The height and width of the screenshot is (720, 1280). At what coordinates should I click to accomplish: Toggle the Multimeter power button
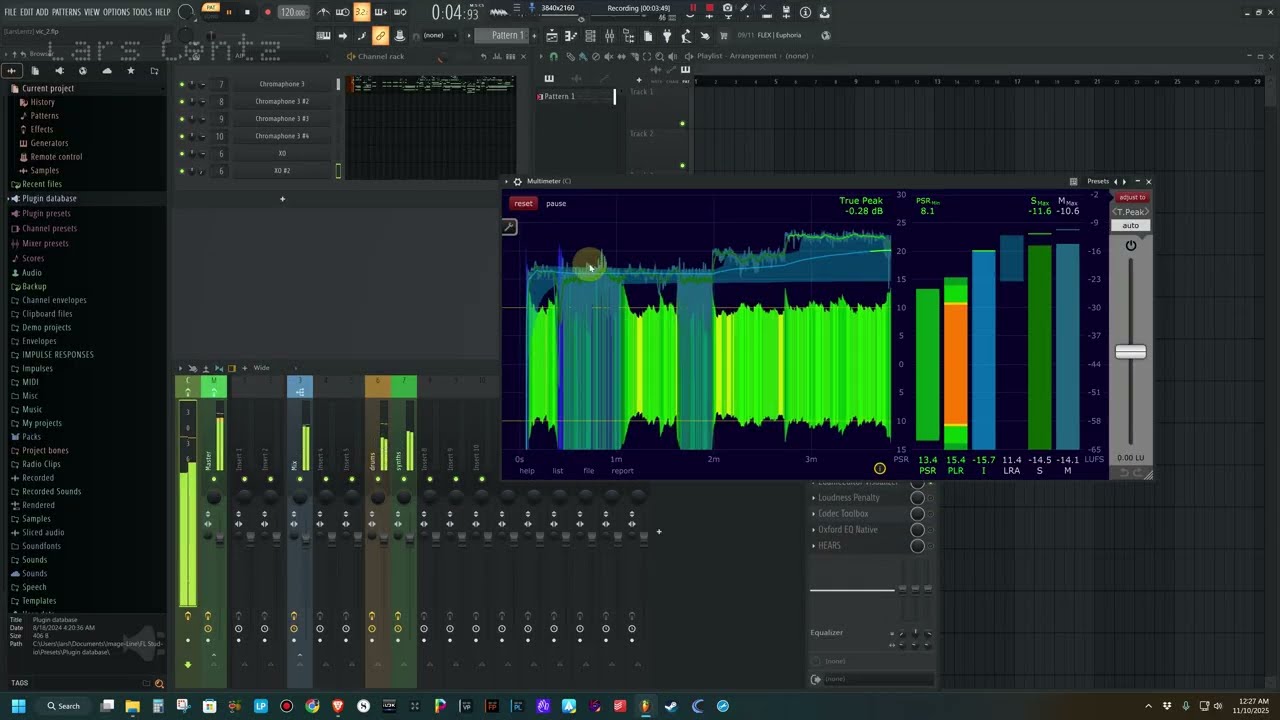tap(1131, 246)
